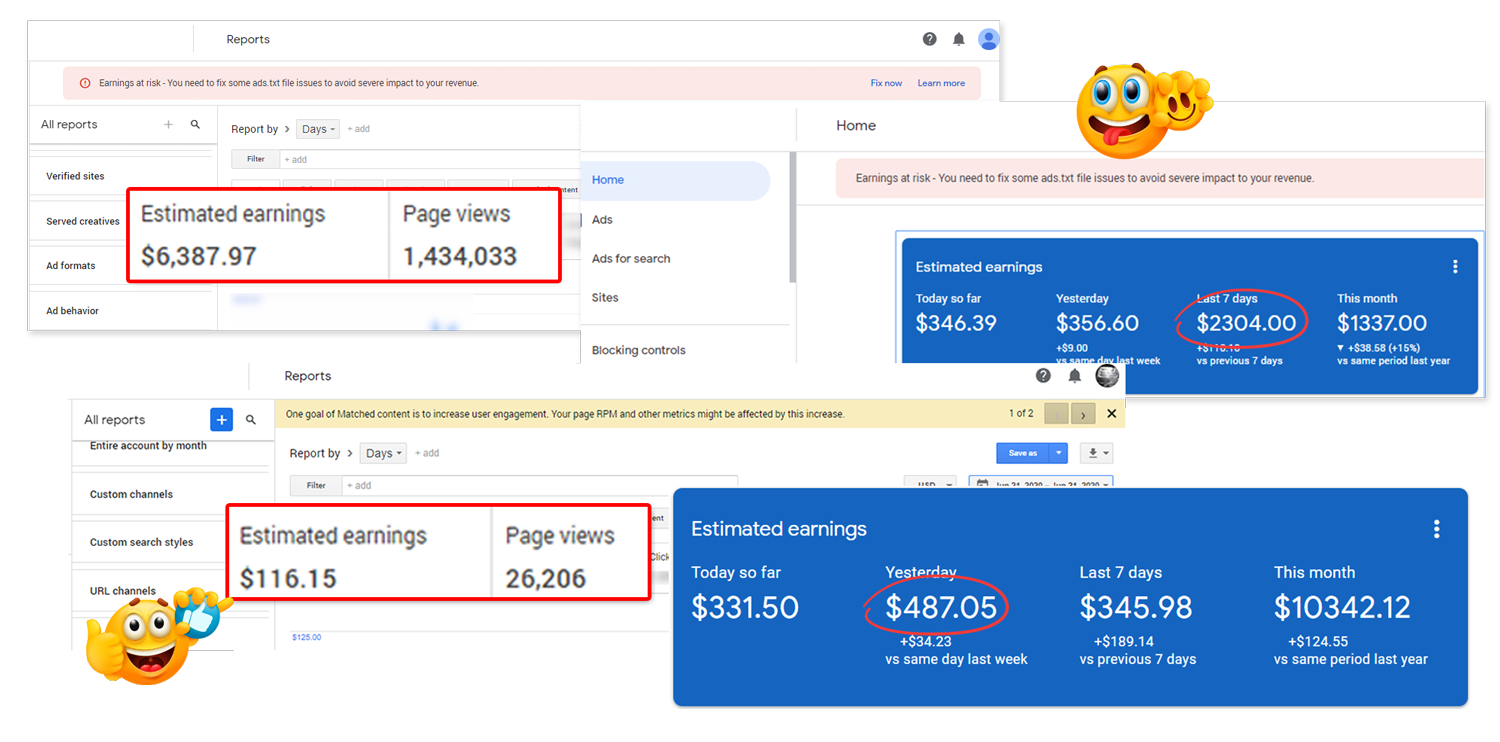Open three-dot menu on lower Estimated earnings card

coord(1436,529)
